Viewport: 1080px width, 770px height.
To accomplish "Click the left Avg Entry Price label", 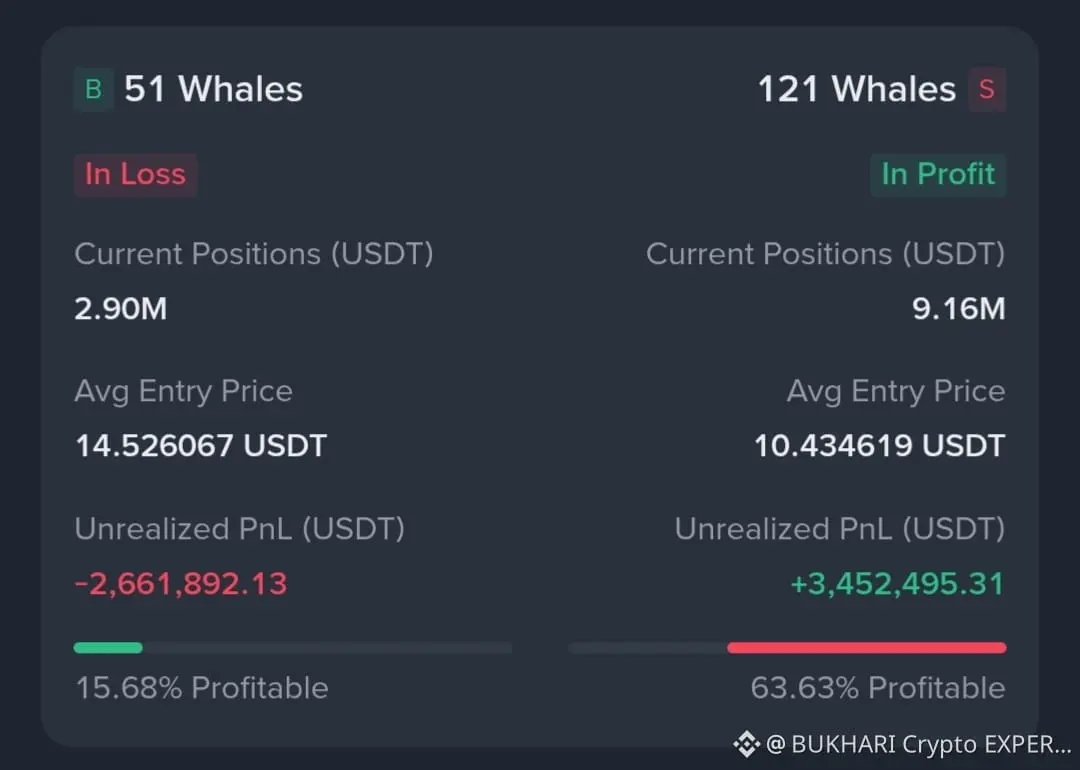I will click(183, 391).
